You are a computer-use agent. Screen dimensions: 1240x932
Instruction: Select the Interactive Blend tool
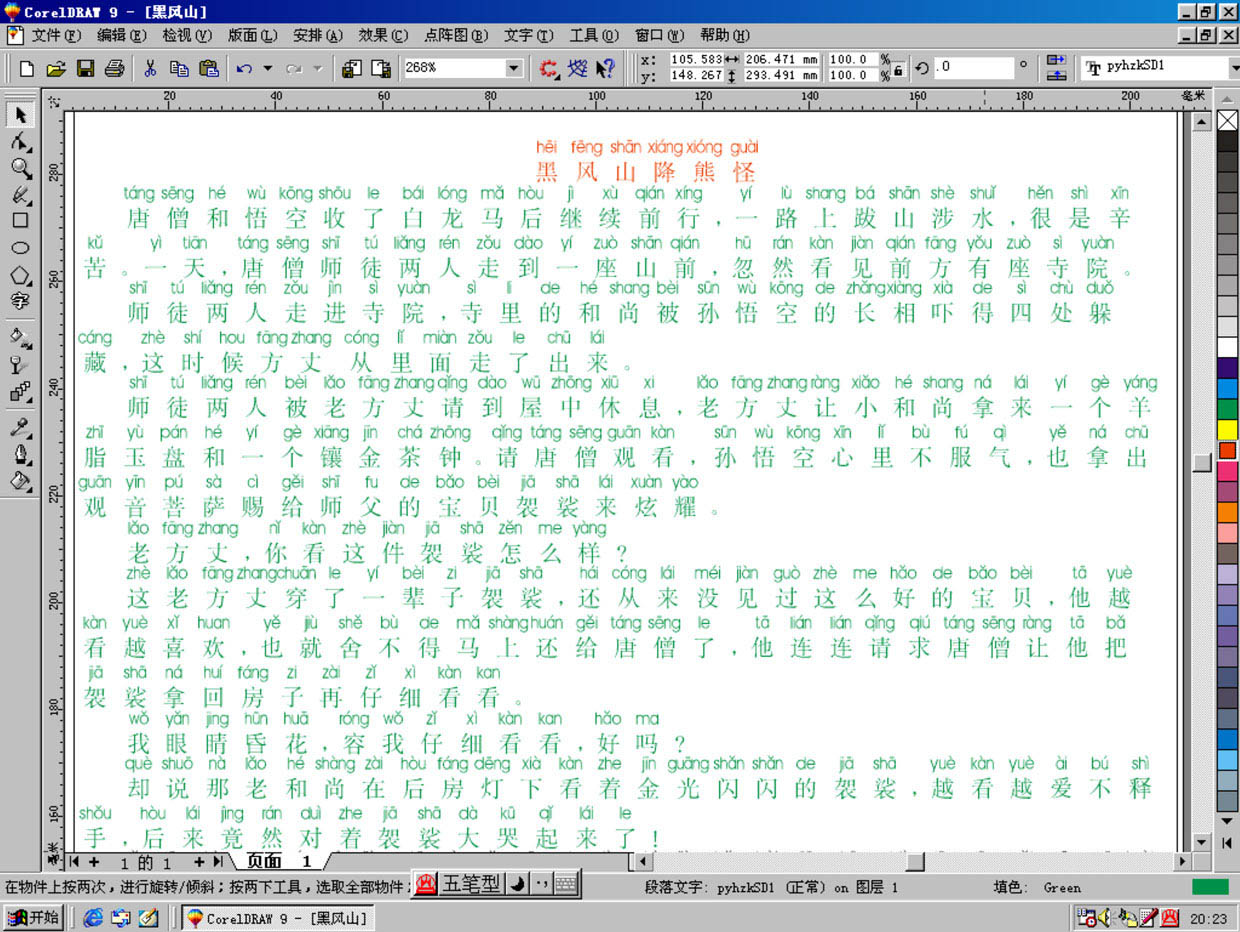click(20, 392)
